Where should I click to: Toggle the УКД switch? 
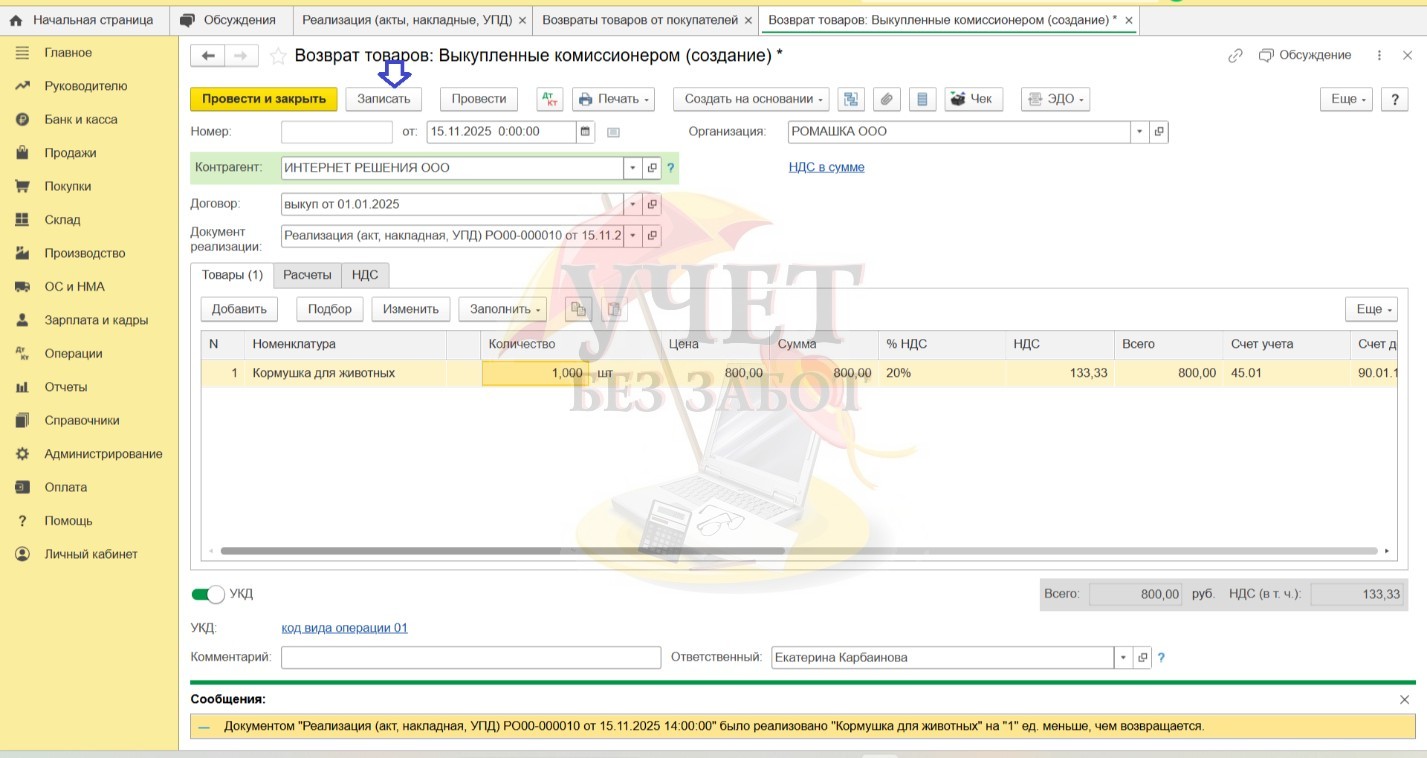coord(208,594)
